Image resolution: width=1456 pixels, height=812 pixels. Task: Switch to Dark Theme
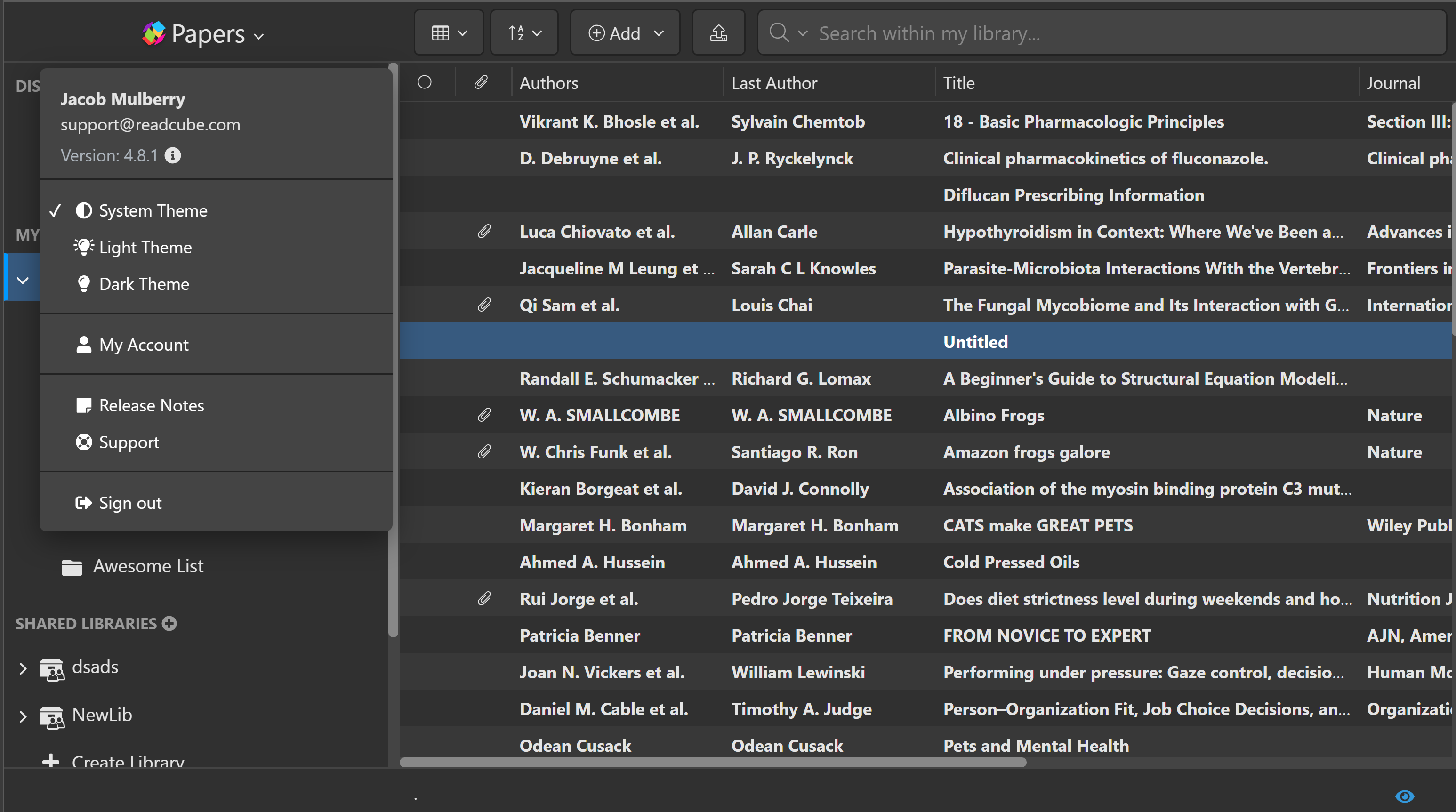point(144,284)
